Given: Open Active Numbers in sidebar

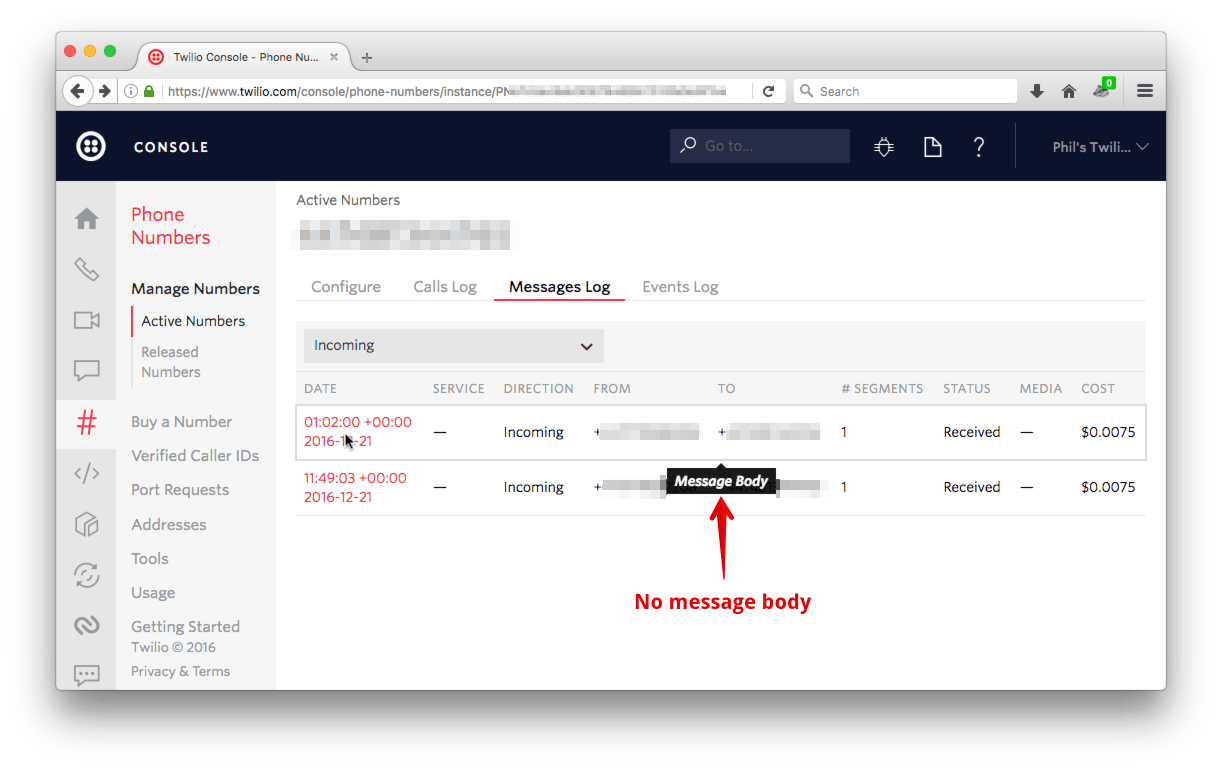Looking at the screenshot, I should point(193,321).
